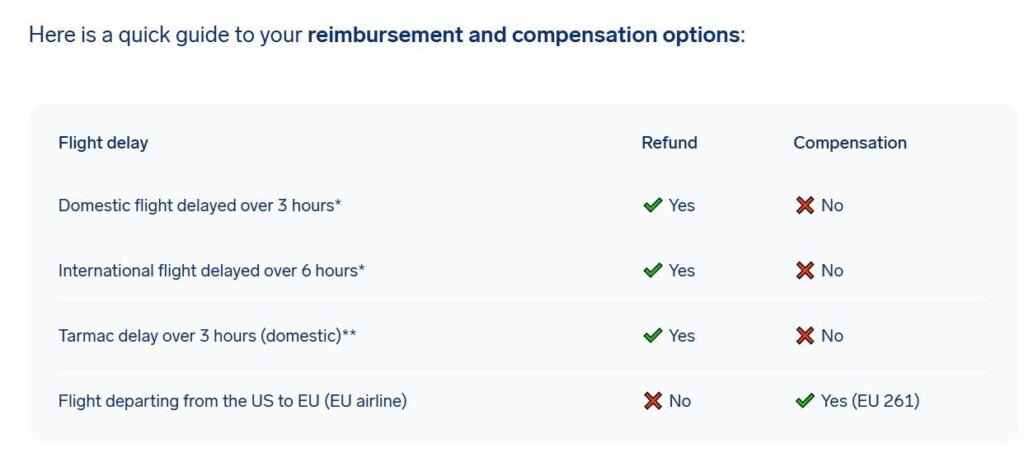
Task: Click the "Yes (EU 261)" compensation text
Action: coord(870,401)
